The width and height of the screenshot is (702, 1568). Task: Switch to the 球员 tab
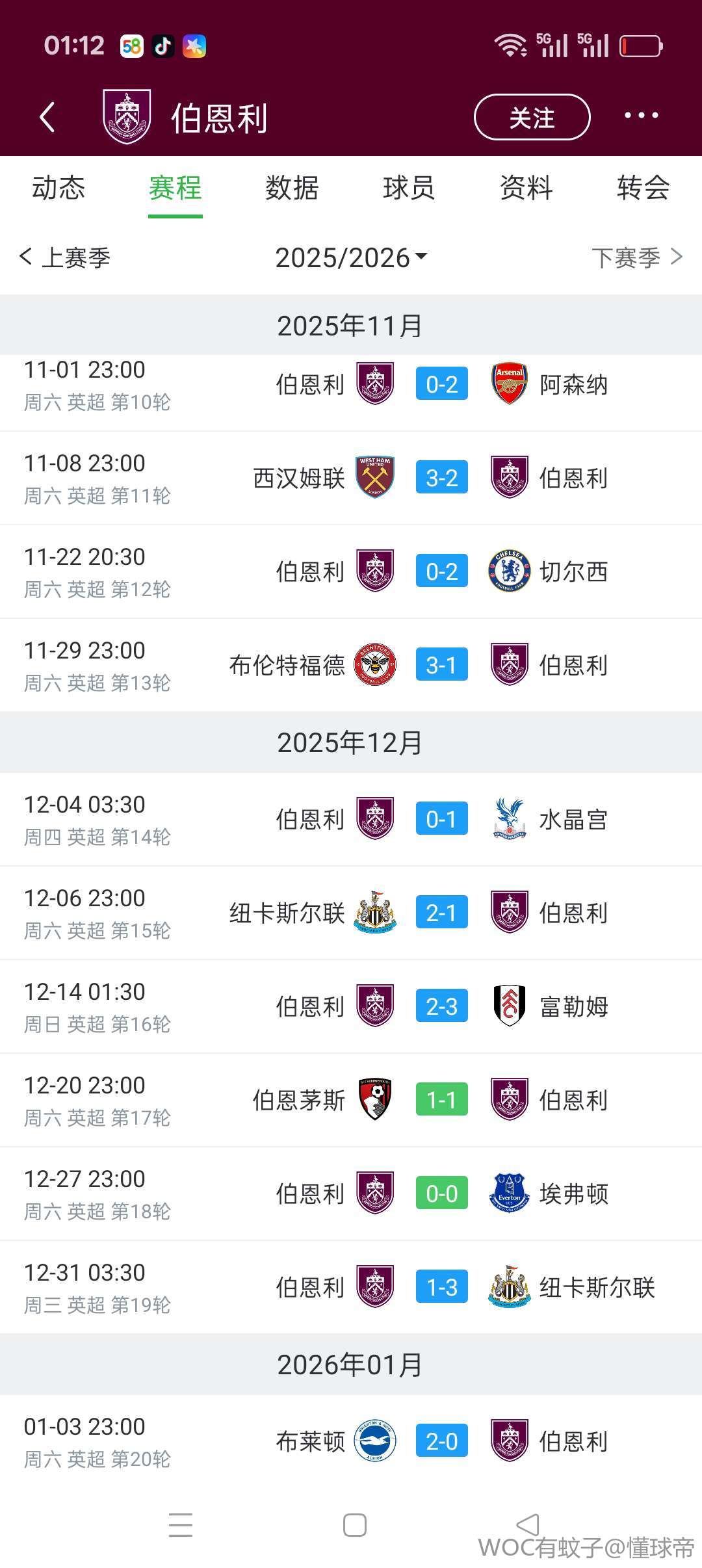coord(409,188)
